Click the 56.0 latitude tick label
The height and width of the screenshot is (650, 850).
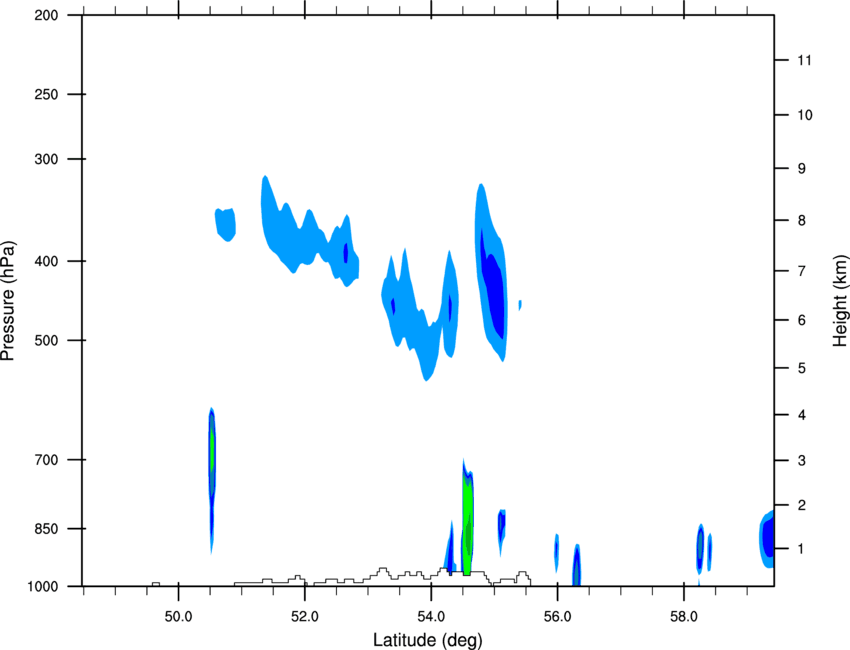click(x=557, y=617)
